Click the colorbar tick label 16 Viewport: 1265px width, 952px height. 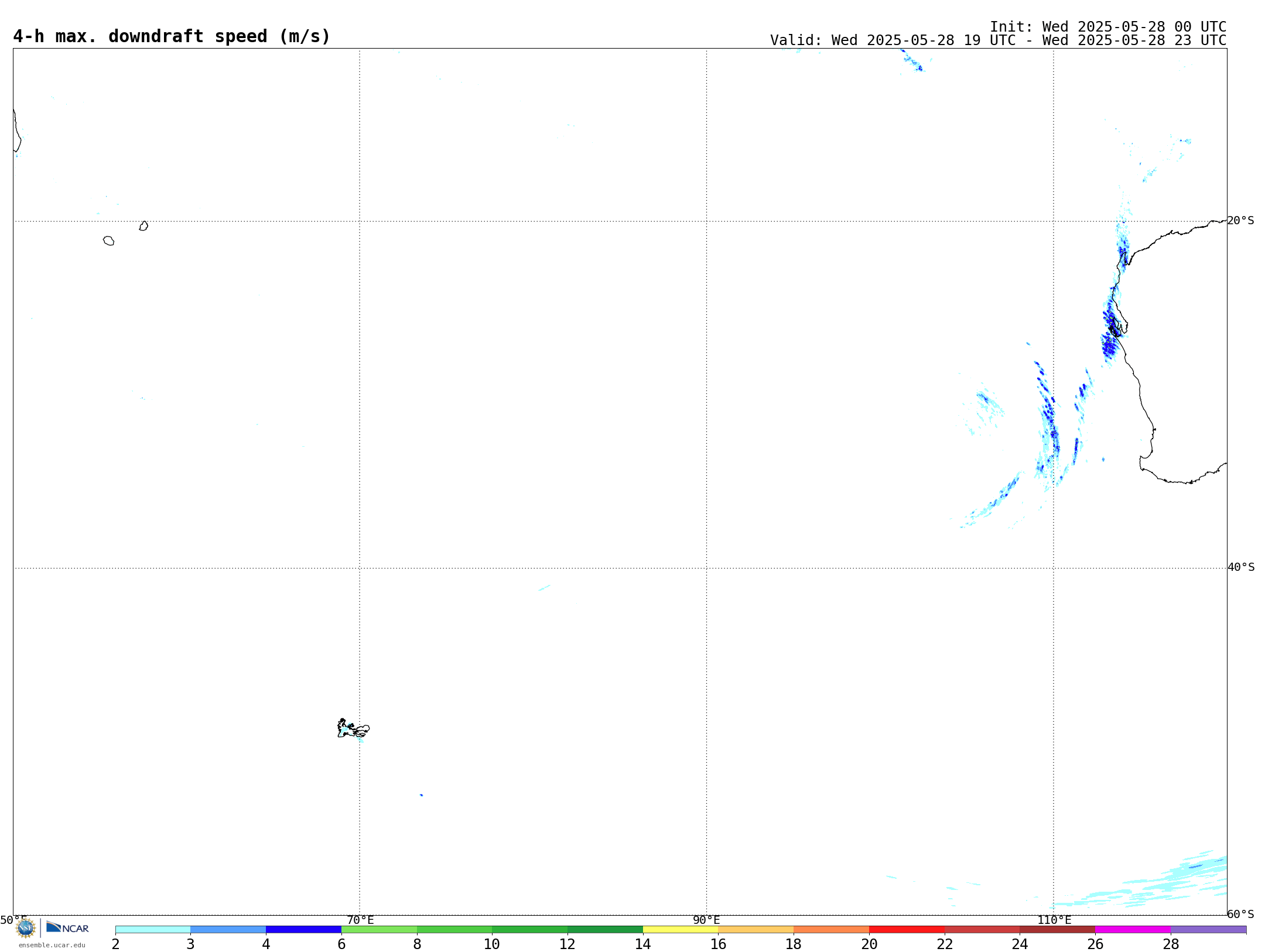click(x=718, y=944)
